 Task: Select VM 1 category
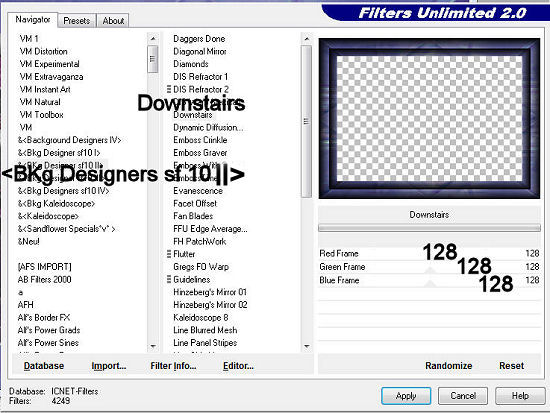(29, 39)
